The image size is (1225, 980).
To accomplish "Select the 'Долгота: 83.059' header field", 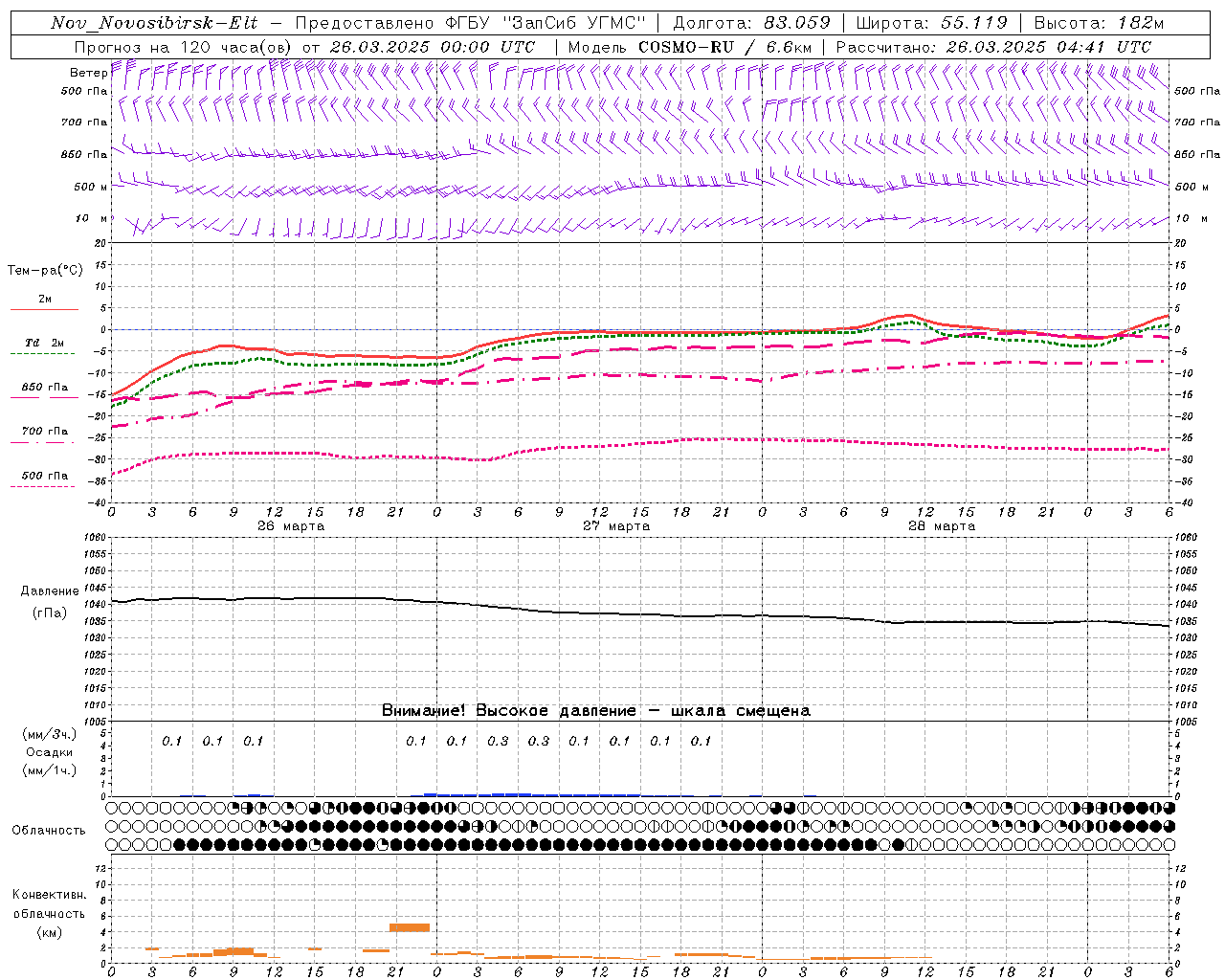I will [751, 23].
